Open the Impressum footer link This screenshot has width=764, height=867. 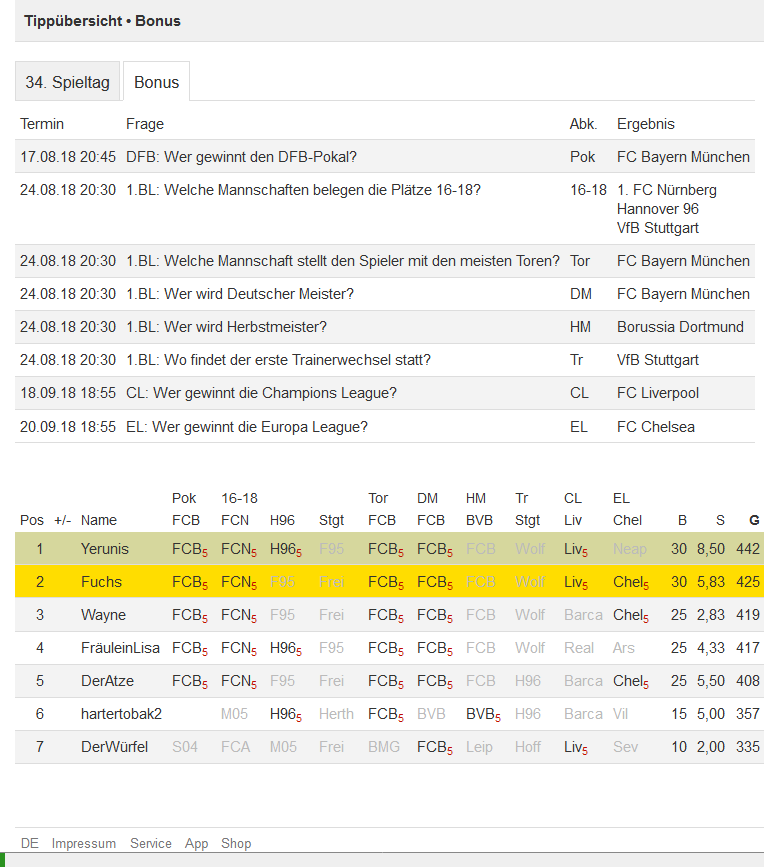84,843
